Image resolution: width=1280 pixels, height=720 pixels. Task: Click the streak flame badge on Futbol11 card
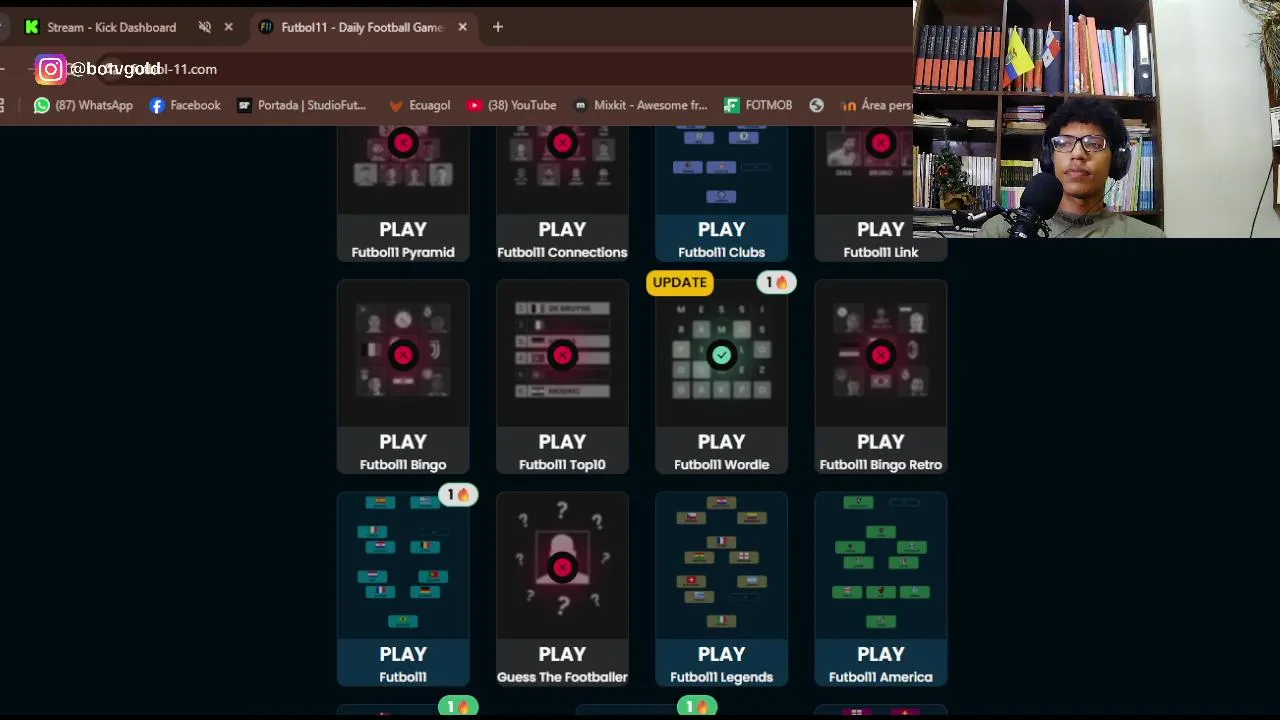click(458, 494)
